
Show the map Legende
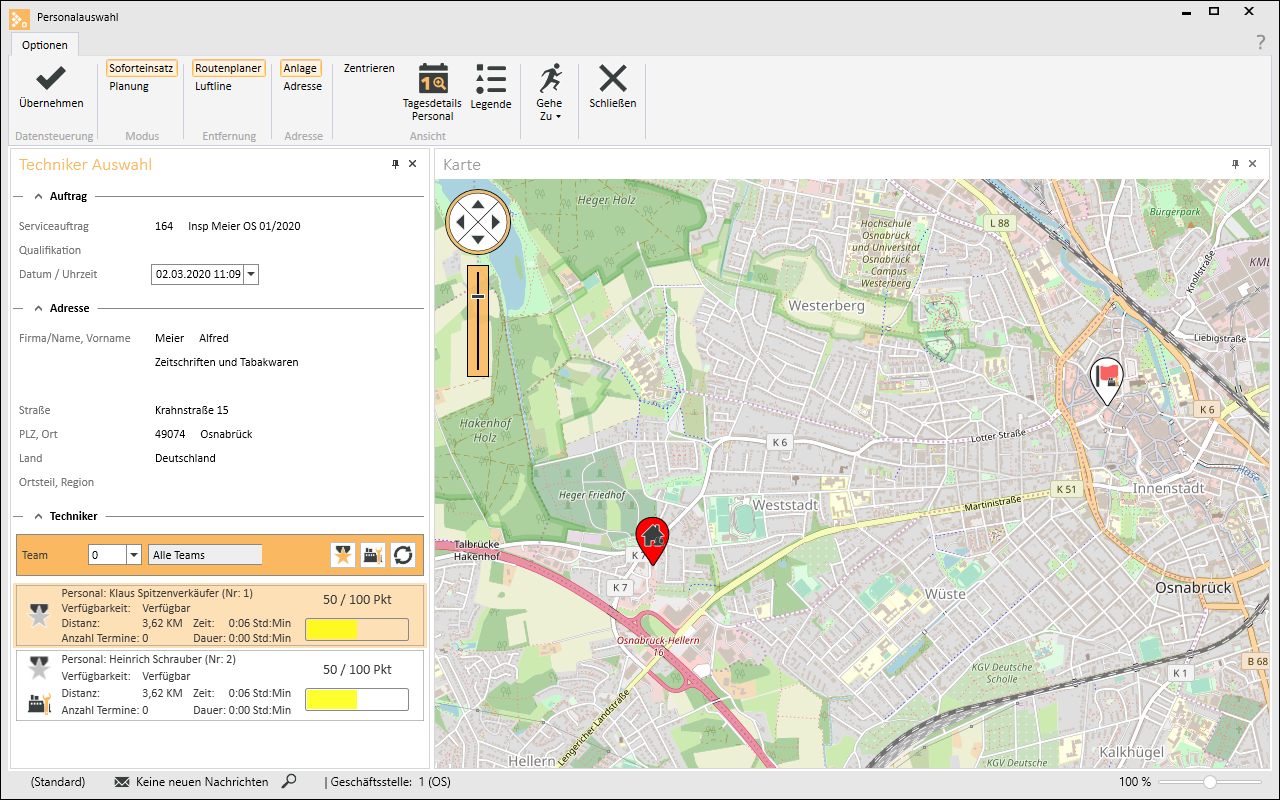point(490,79)
